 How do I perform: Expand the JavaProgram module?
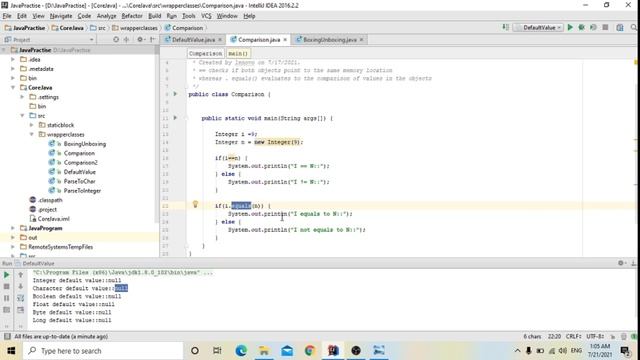[x=13, y=228]
